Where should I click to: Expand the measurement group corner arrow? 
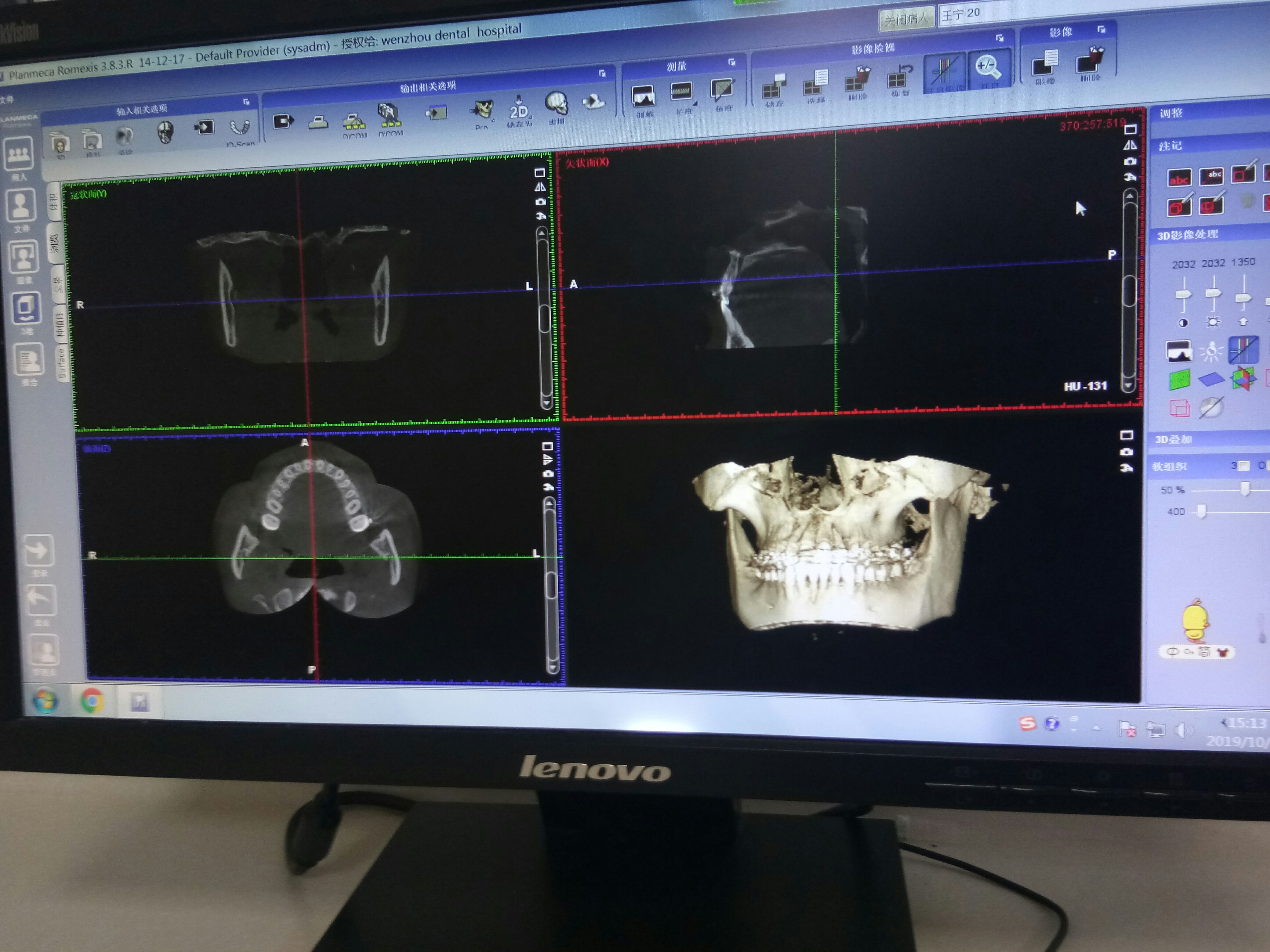731,62
